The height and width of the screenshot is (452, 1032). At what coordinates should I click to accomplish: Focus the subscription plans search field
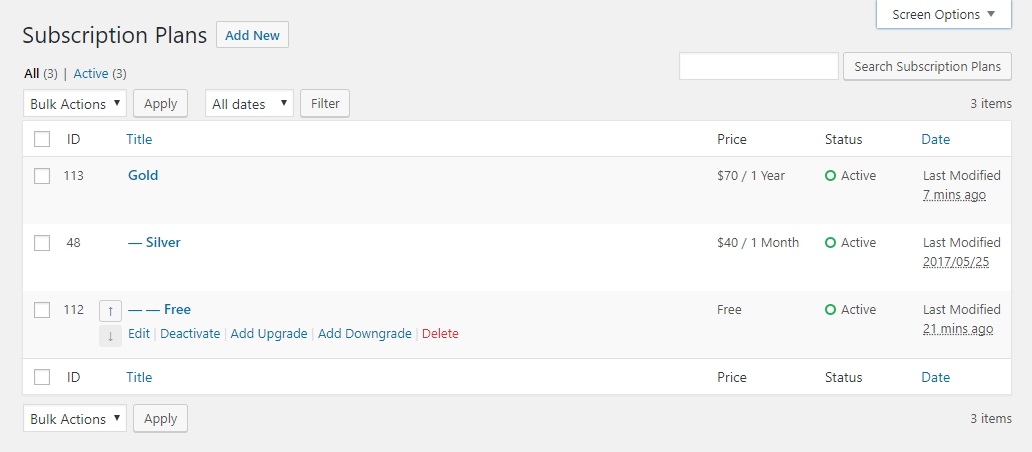pyautogui.click(x=758, y=67)
